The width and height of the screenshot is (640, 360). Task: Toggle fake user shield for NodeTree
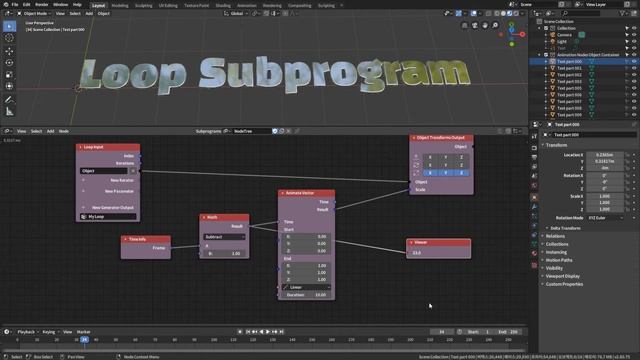(275, 131)
